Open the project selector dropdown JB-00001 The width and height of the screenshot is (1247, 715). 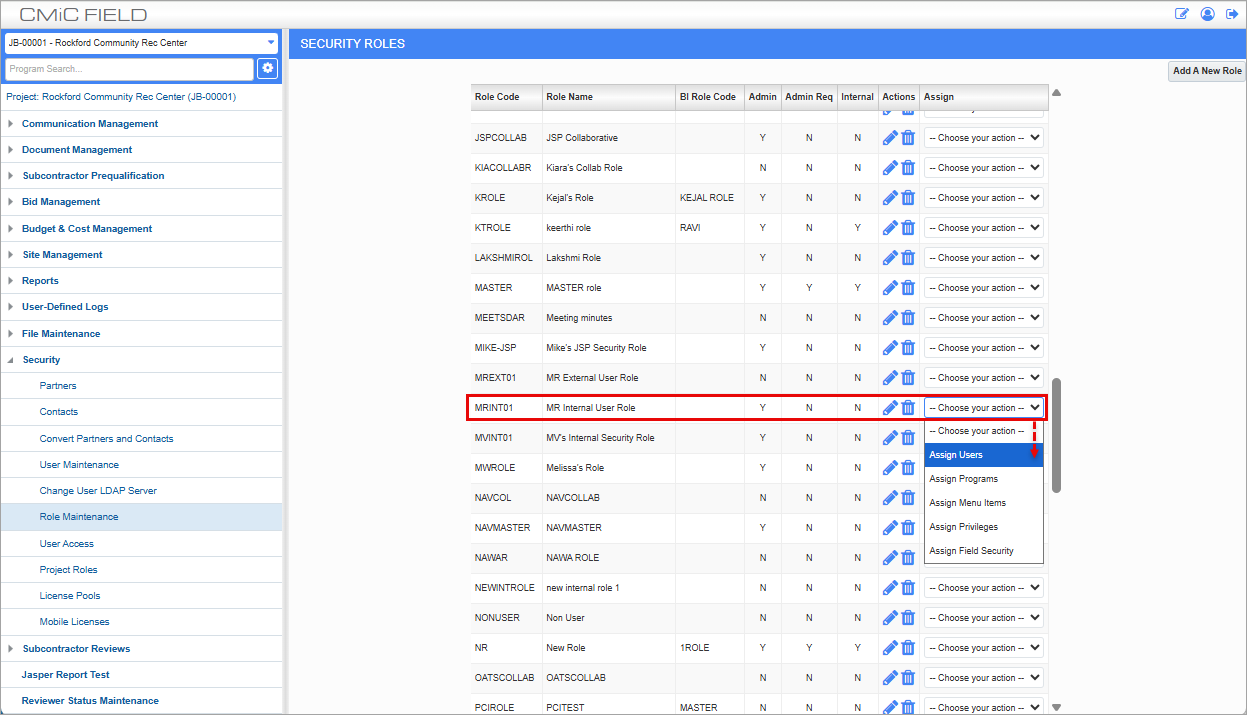[x=141, y=43]
